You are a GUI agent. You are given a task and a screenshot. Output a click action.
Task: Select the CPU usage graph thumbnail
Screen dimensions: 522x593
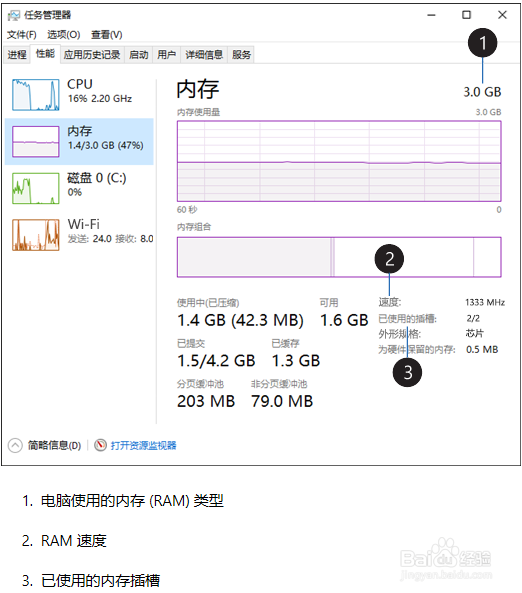(x=36, y=95)
